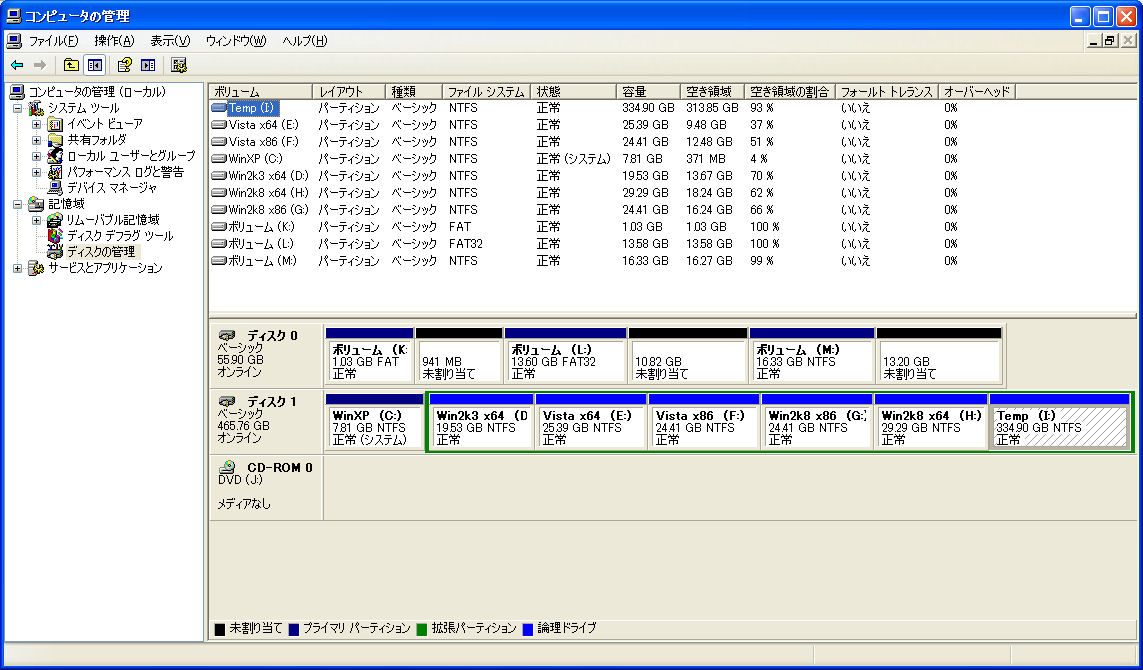This screenshot has height=670, width=1143.
Task: Click the rightmost toolbar settings icon
Action: coord(179,65)
